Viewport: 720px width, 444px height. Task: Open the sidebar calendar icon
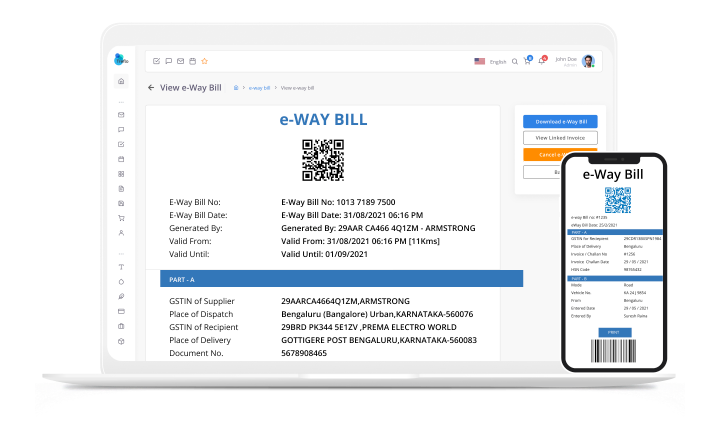coord(121,159)
